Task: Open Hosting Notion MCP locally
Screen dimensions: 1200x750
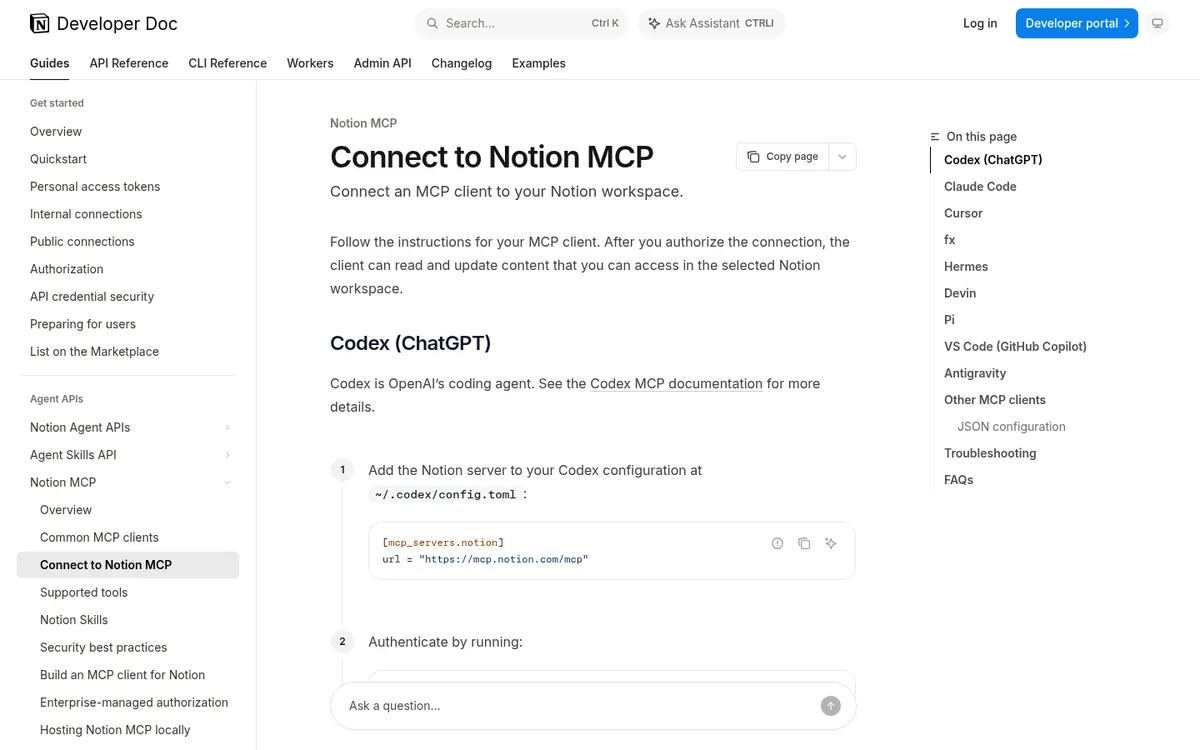Action: point(115,730)
